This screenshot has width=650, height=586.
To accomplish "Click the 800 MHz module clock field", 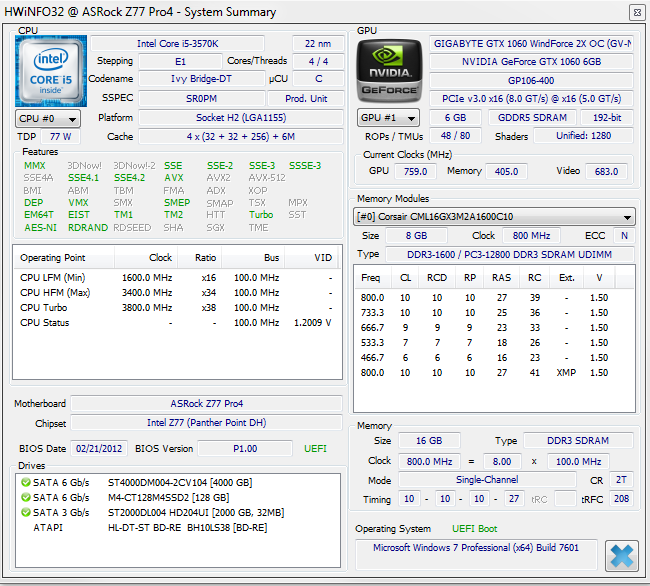I will [x=531, y=236].
